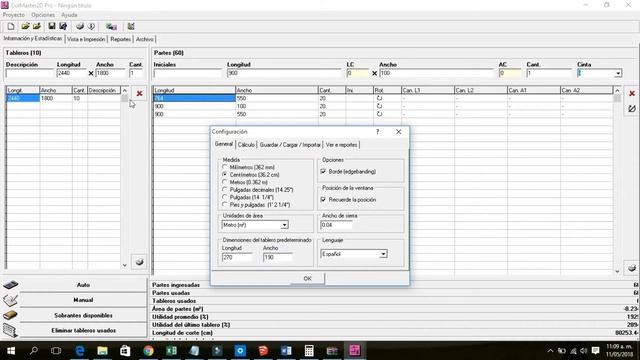Click the Save As toolbar icon
The height and width of the screenshot is (360, 640).
pos(63,27)
